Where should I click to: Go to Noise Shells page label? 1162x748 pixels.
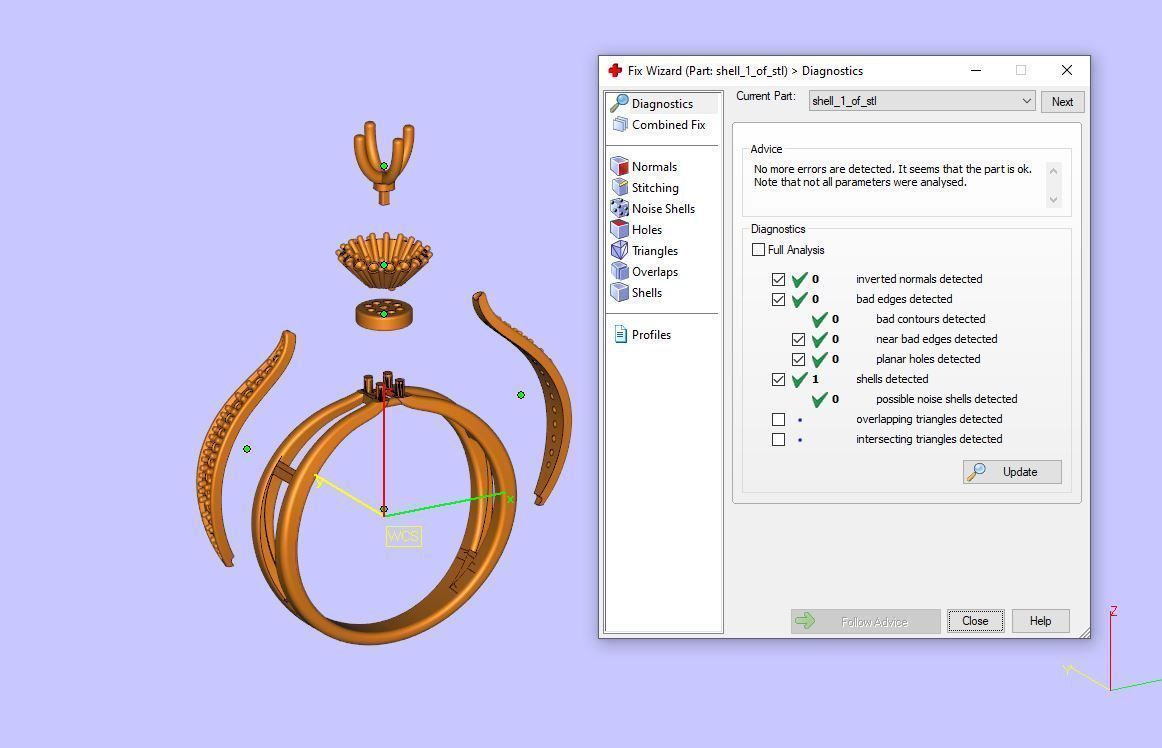(663, 208)
